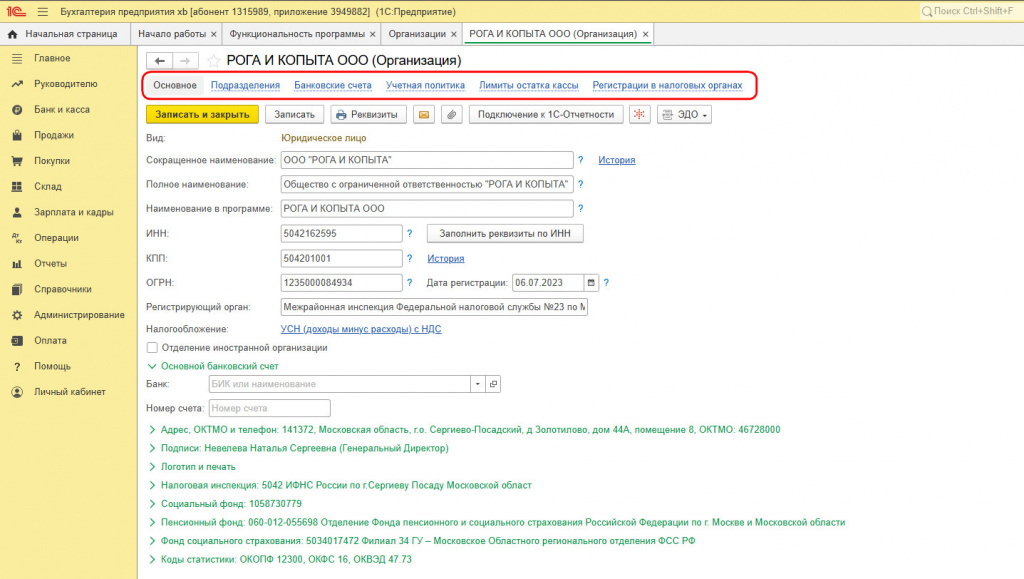Open Личный кабинет in sidebar
This screenshot has height=579, width=1024.
click(x=70, y=392)
